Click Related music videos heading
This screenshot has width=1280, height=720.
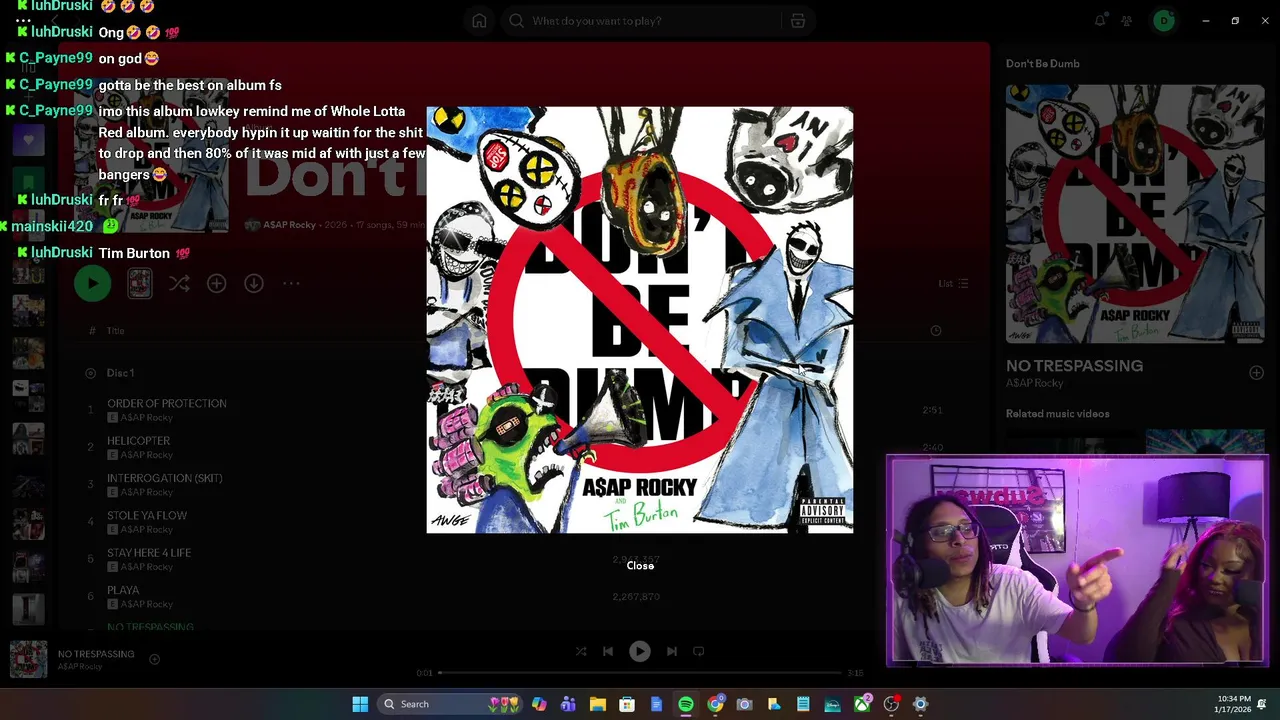click(x=1058, y=414)
